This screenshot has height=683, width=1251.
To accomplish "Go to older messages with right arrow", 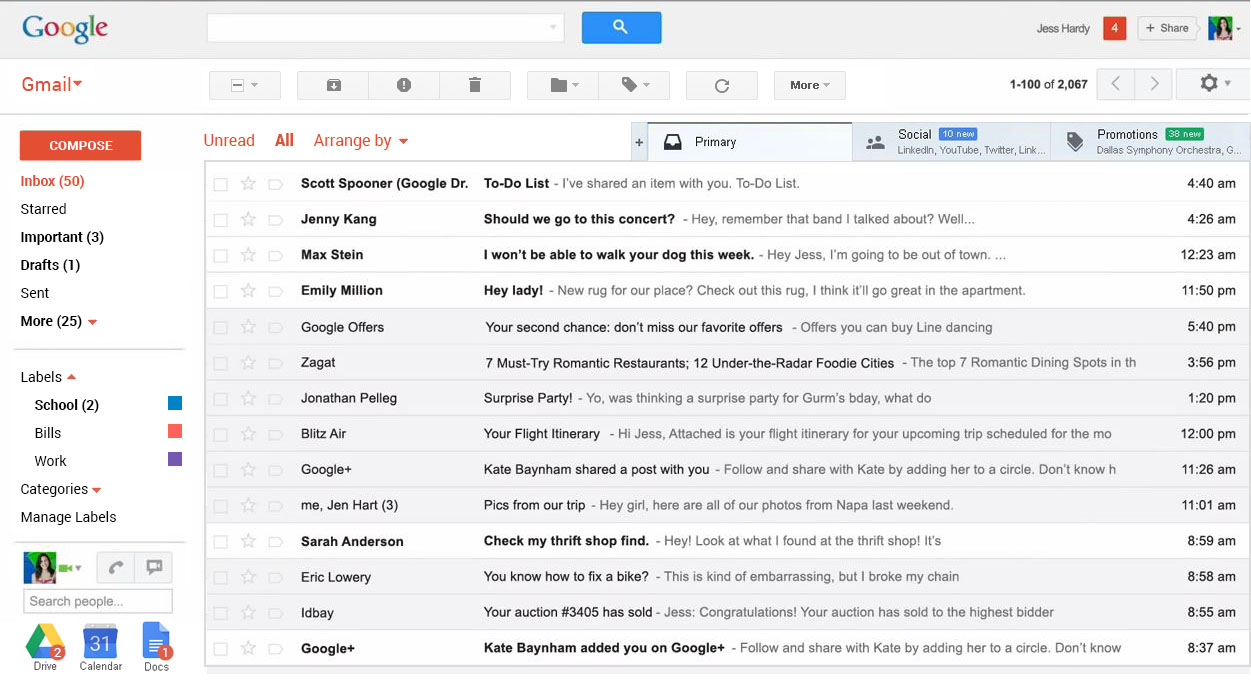I will pos(1154,84).
